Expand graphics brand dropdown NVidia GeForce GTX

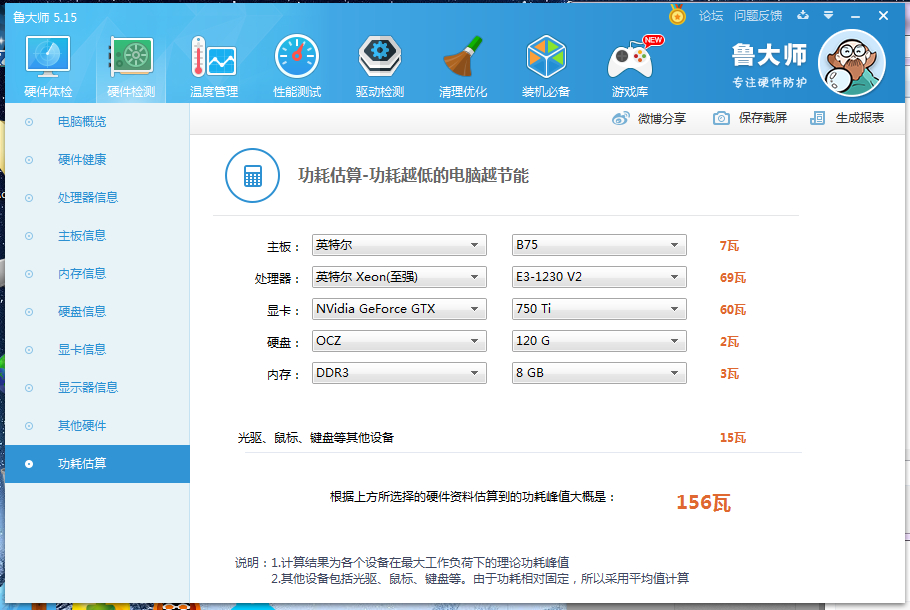pyautogui.click(x=399, y=309)
